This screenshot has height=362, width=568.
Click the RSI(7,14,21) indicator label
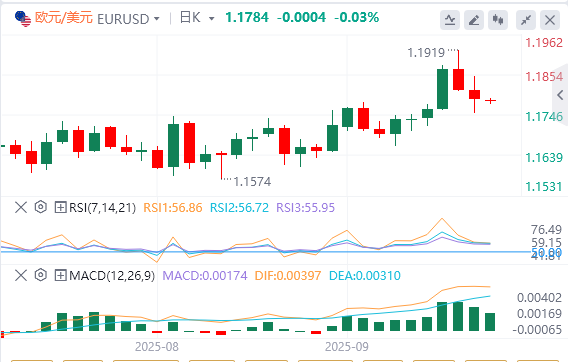tap(103, 208)
